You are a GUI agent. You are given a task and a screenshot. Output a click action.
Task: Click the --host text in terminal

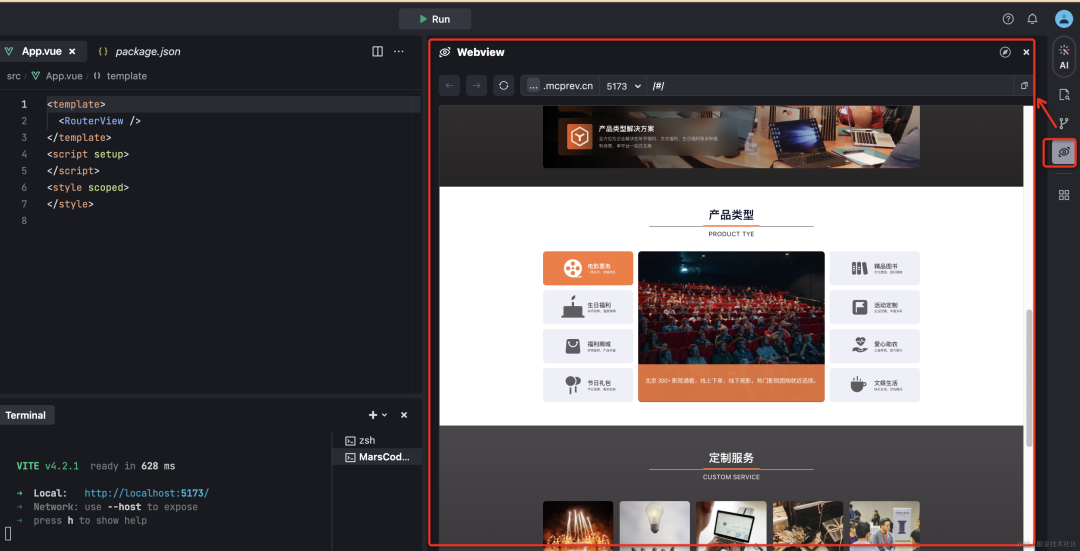pos(125,507)
